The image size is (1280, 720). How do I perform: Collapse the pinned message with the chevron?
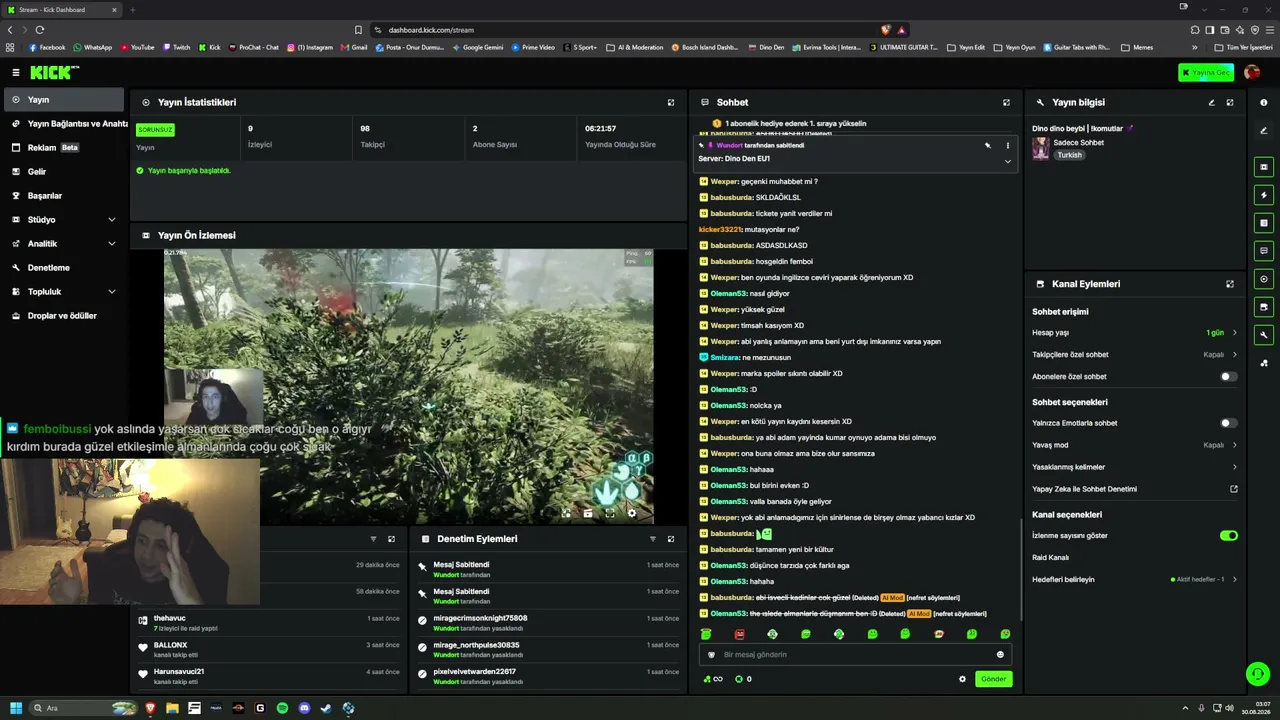pos(1007,161)
